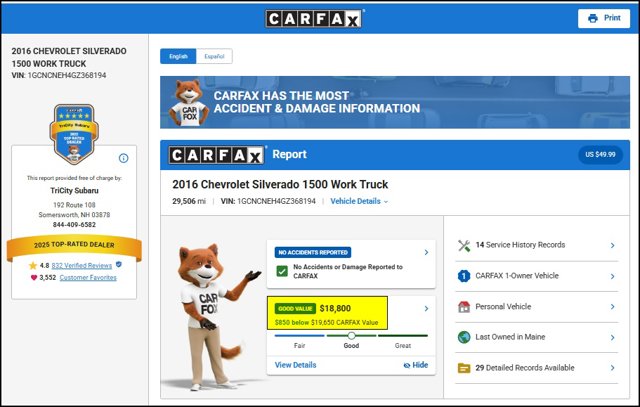640x407 pixels.
Task: Open 832 Verified Reviews link
Action: [82, 266]
